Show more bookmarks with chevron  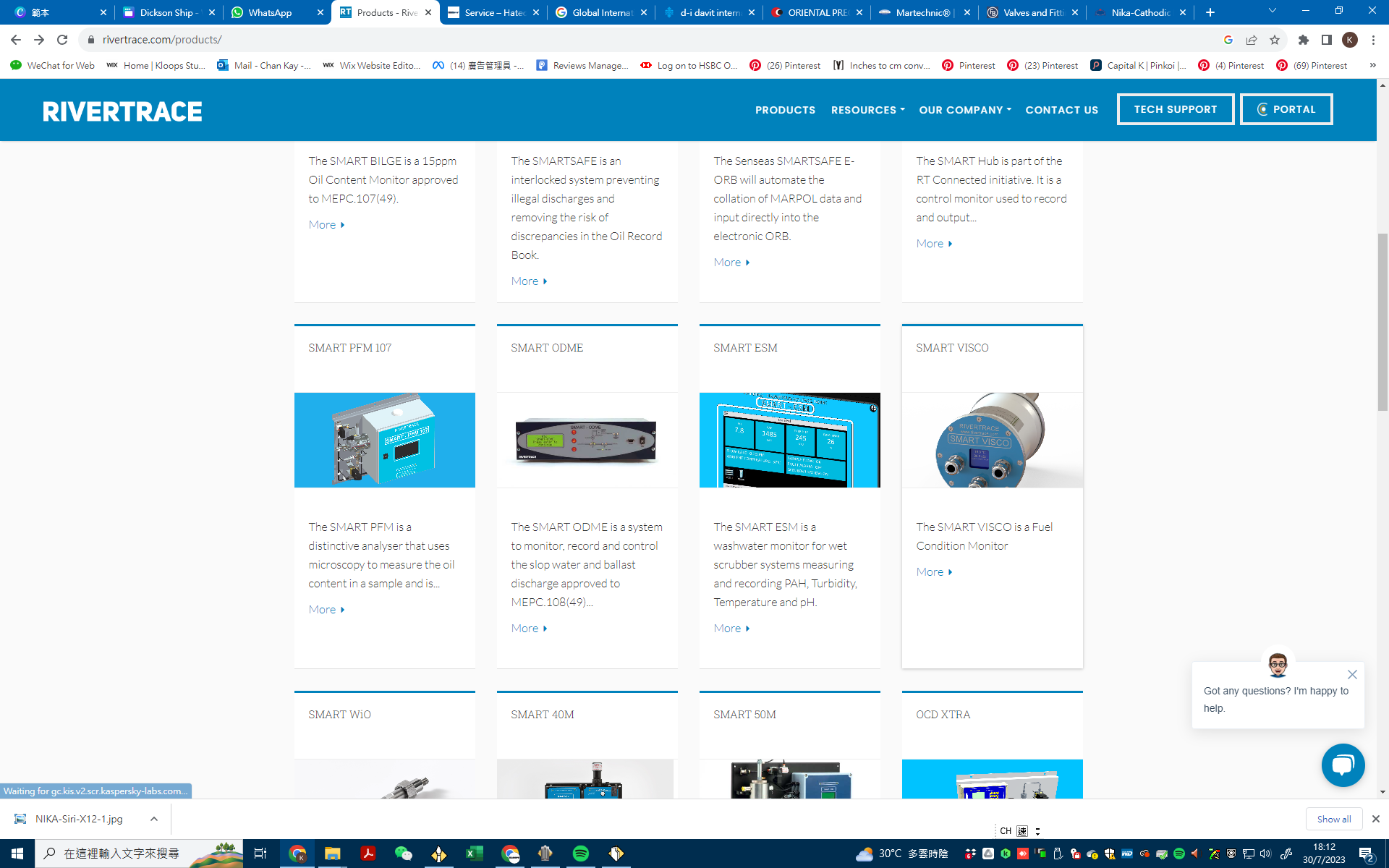[1372, 65]
